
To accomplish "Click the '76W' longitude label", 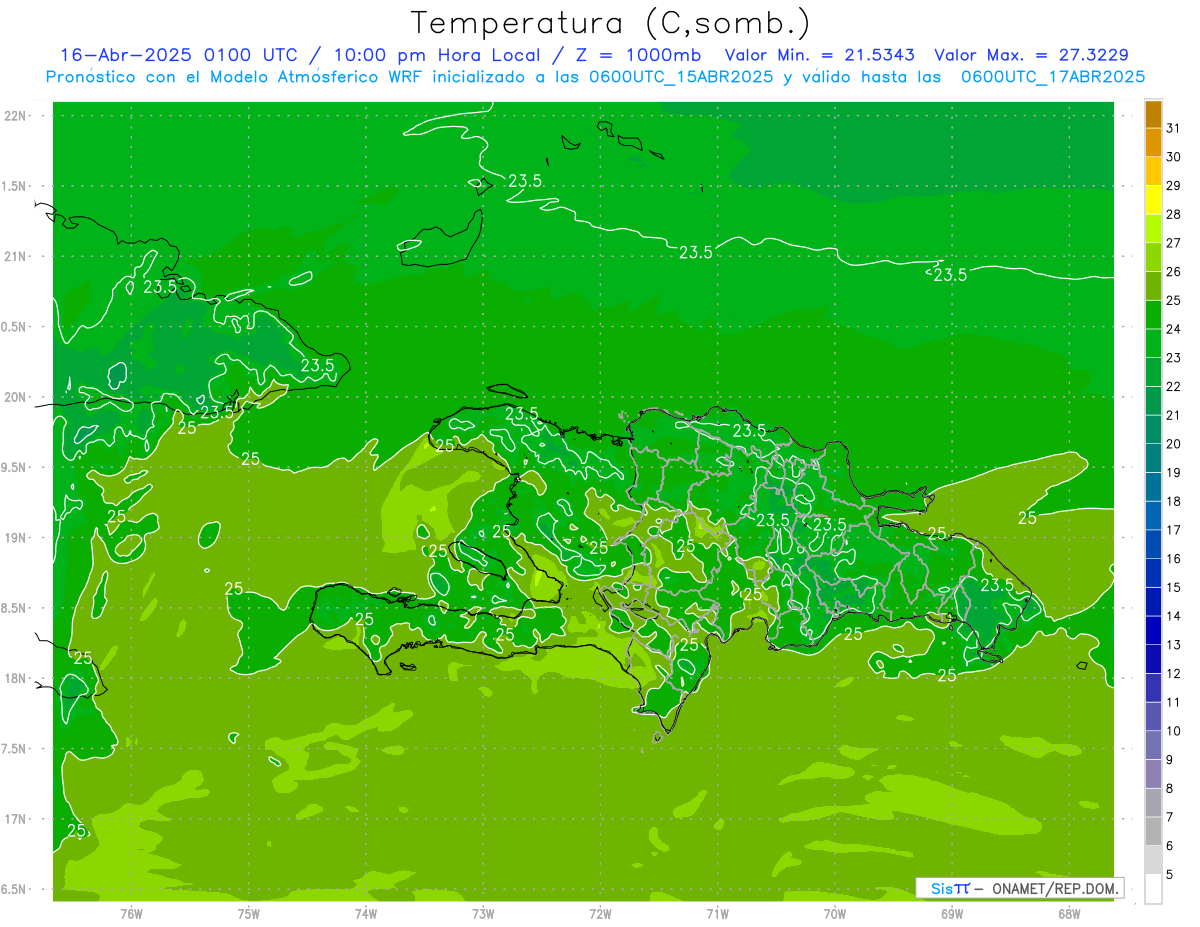I will (x=131, y=914).
